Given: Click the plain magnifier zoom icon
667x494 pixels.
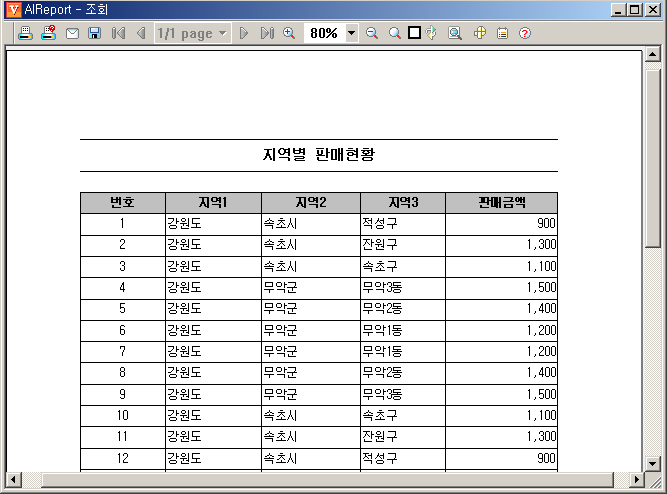Looking at the screenshot, I should click(395, 33).
